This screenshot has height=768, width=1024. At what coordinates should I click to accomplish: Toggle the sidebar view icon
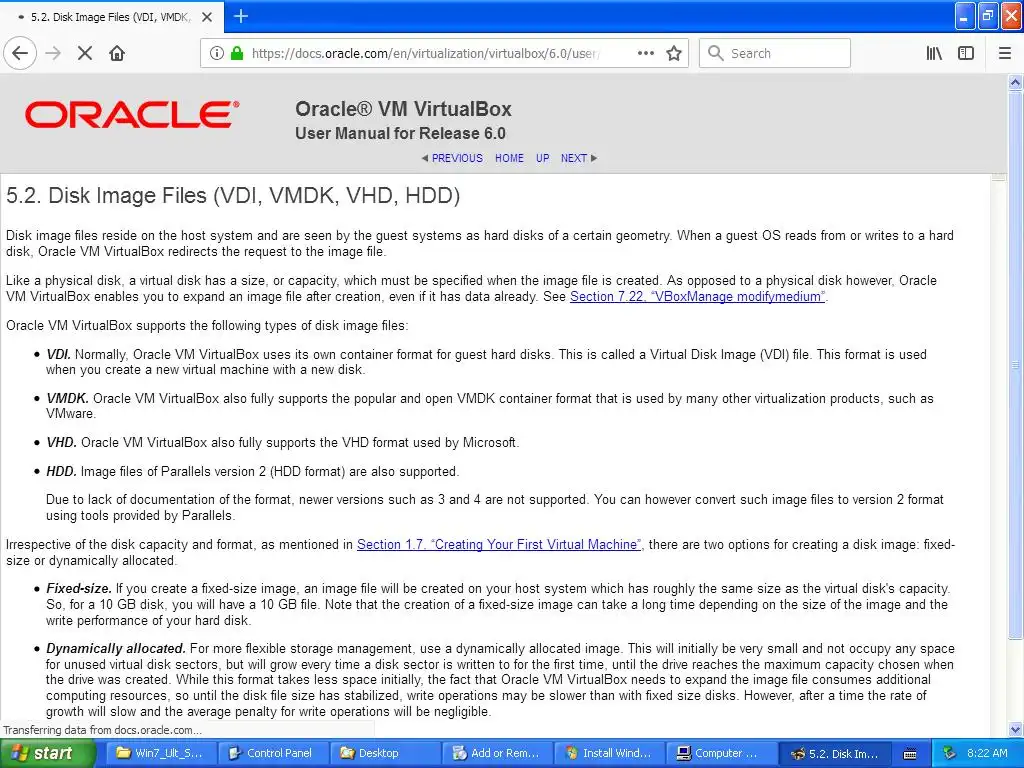(x=966, y=54)
